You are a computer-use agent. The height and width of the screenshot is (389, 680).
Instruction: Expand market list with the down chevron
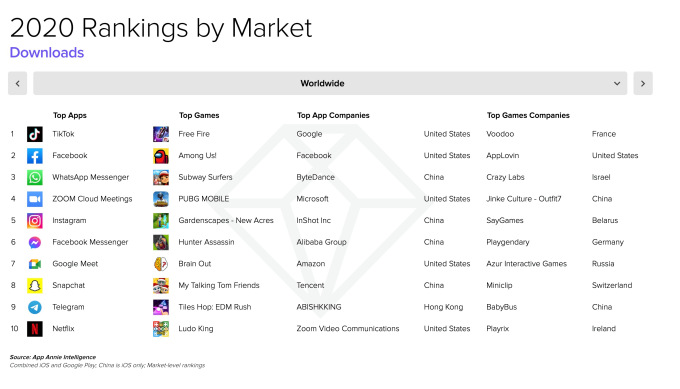(617, 83)
